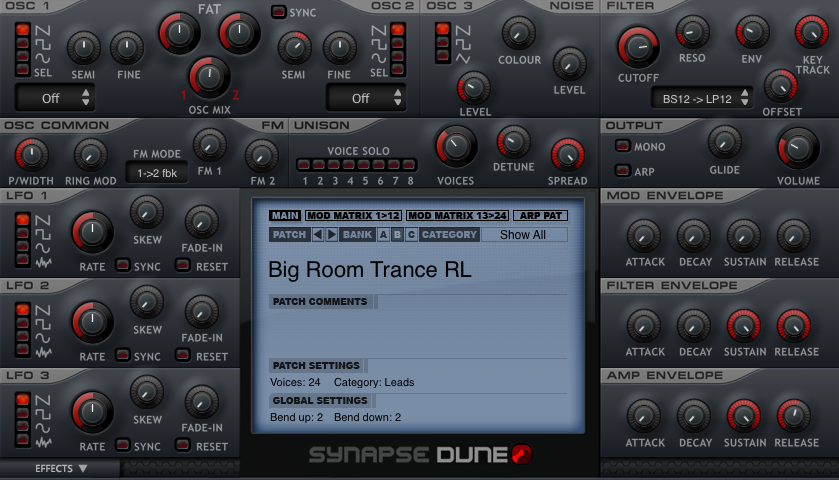Click Amp Envelope ATTACK knob
Viewport: 839px width, 480px height.
644,416
